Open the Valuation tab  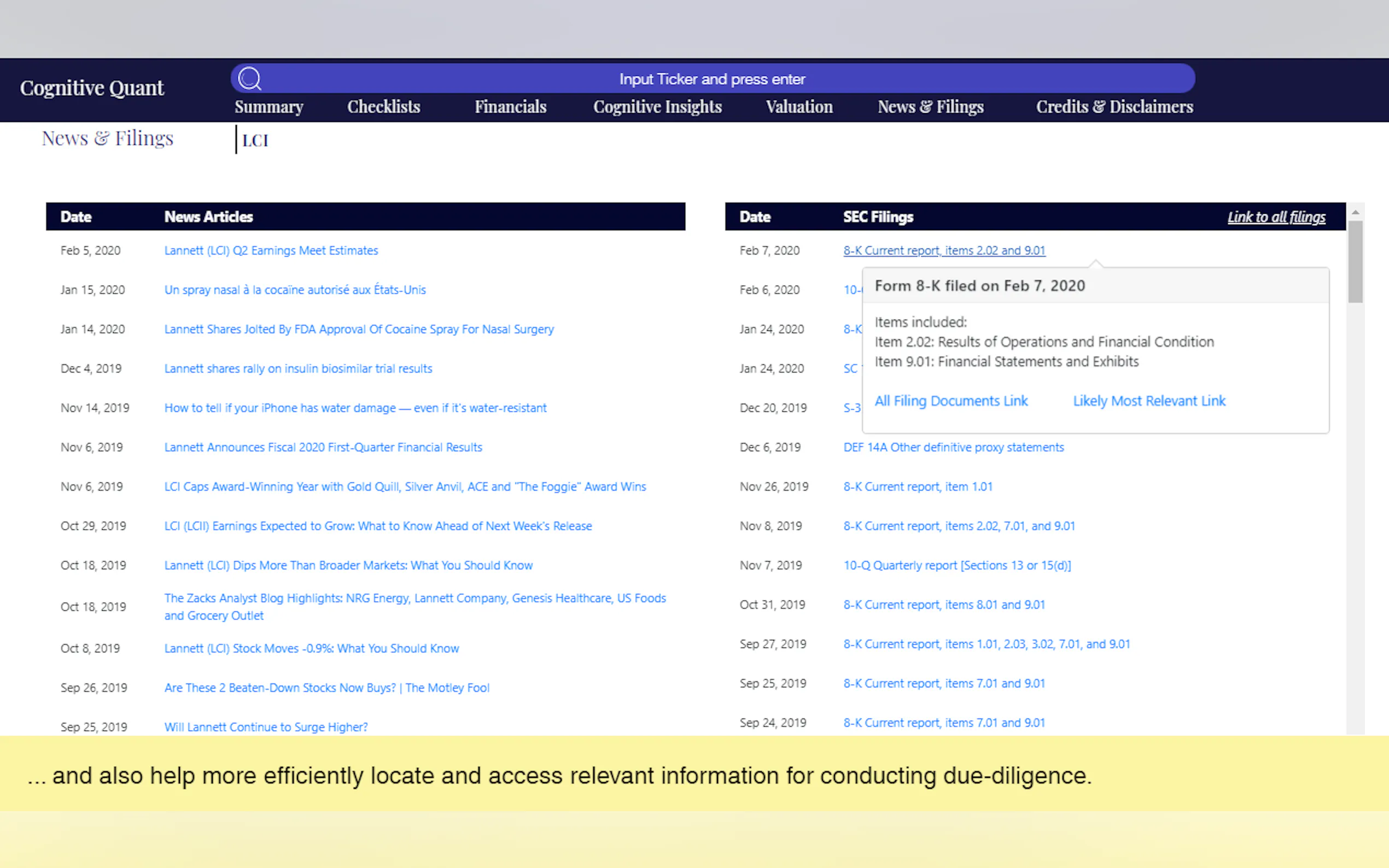799,107
